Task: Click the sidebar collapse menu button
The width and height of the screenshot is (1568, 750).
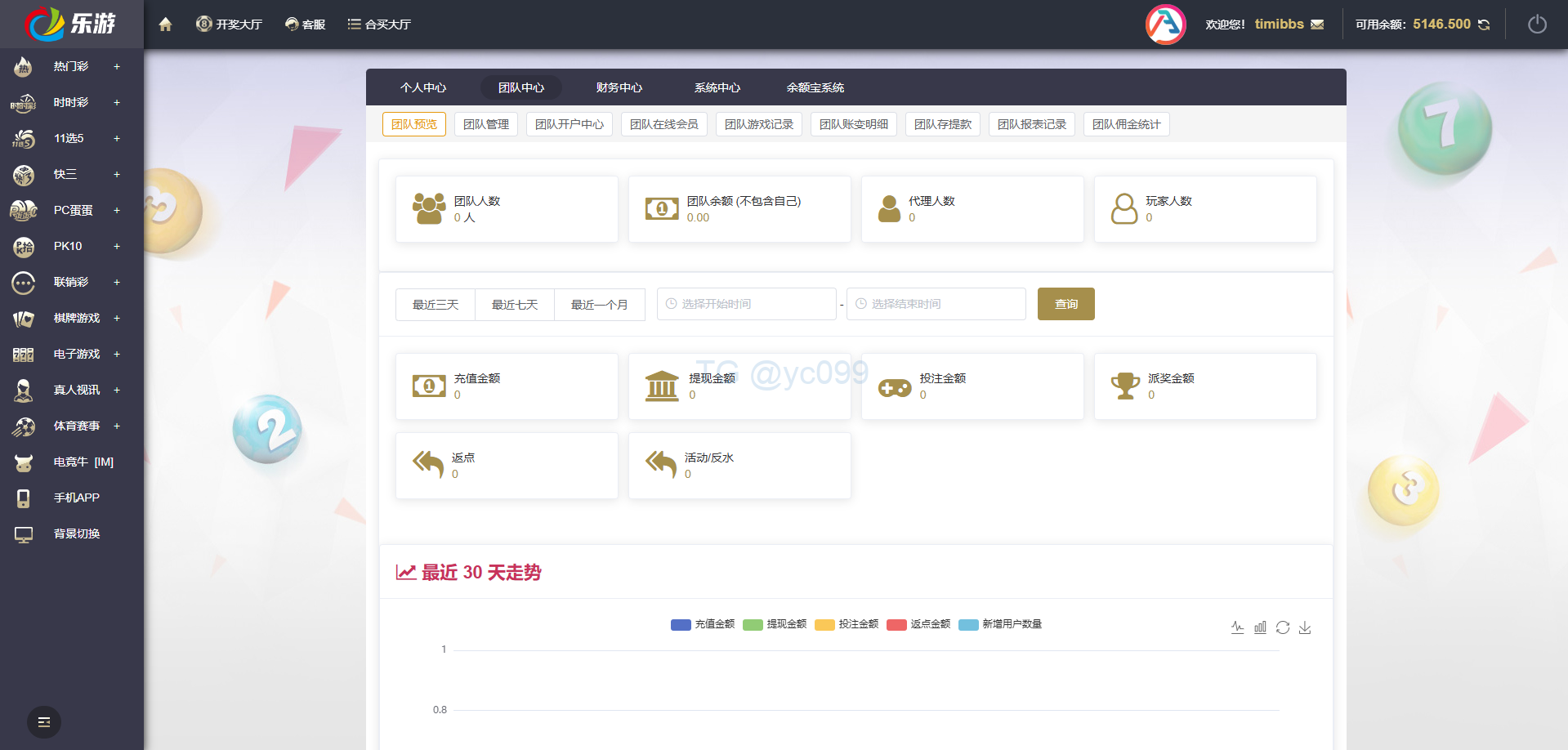Action: click(x=44, y=722)
